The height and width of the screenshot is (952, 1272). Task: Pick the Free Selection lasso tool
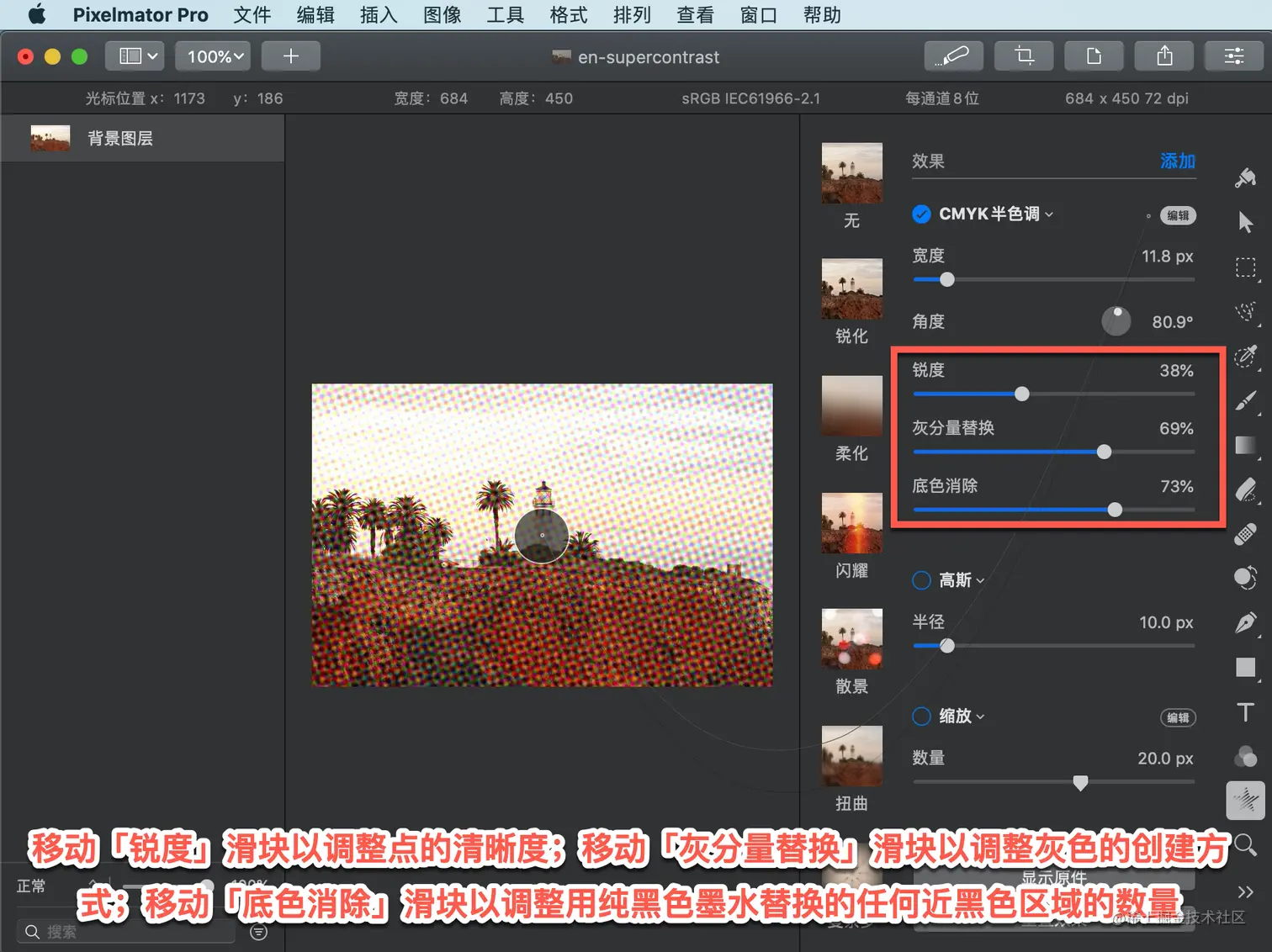(1246, 312)
